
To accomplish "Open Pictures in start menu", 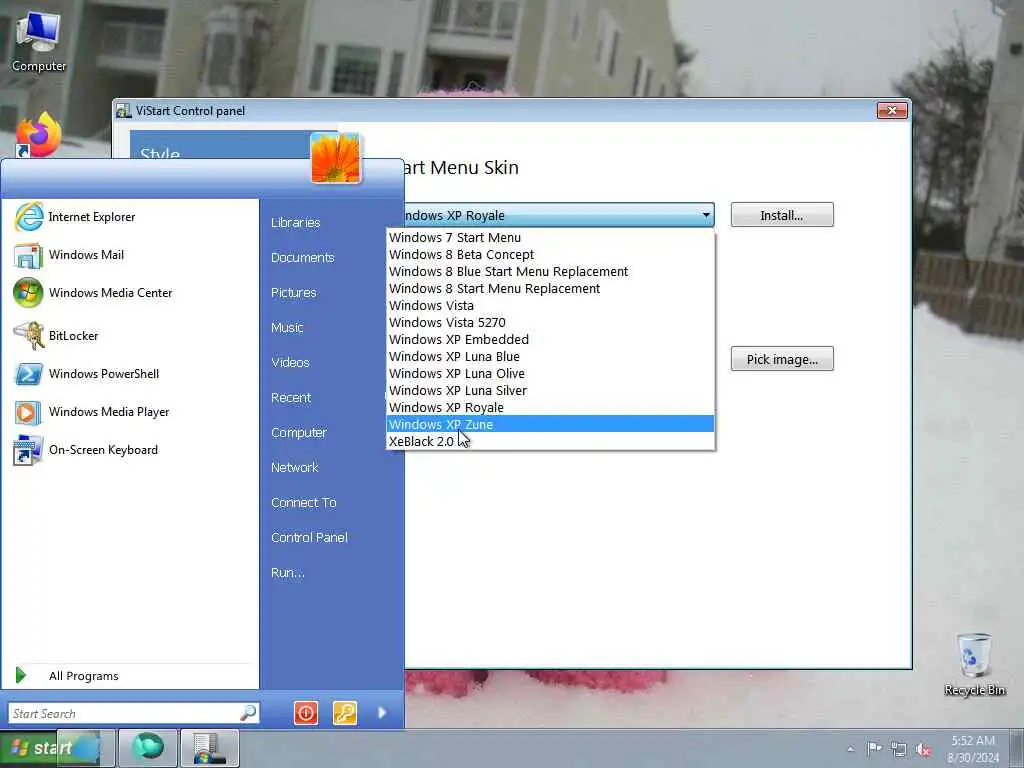I will (x=294, y=293).
